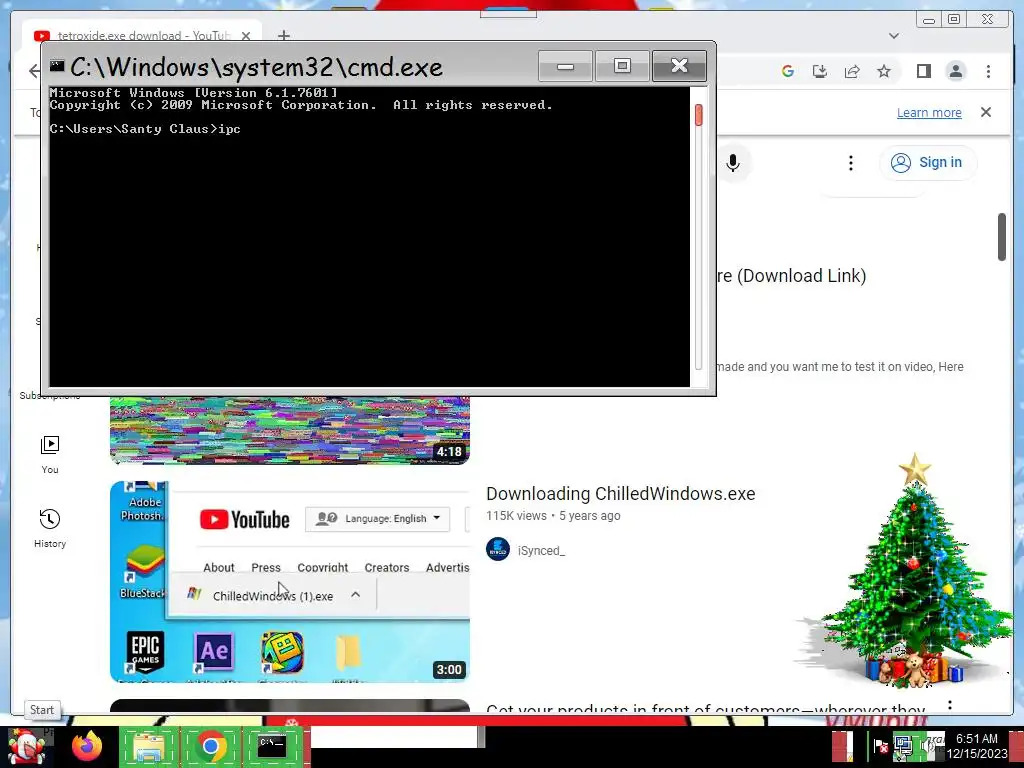The height and width of the screenshot is (768, 1024).
Task: Click the YouTube page scrollbar thumb
Action: coord(1002,237)
